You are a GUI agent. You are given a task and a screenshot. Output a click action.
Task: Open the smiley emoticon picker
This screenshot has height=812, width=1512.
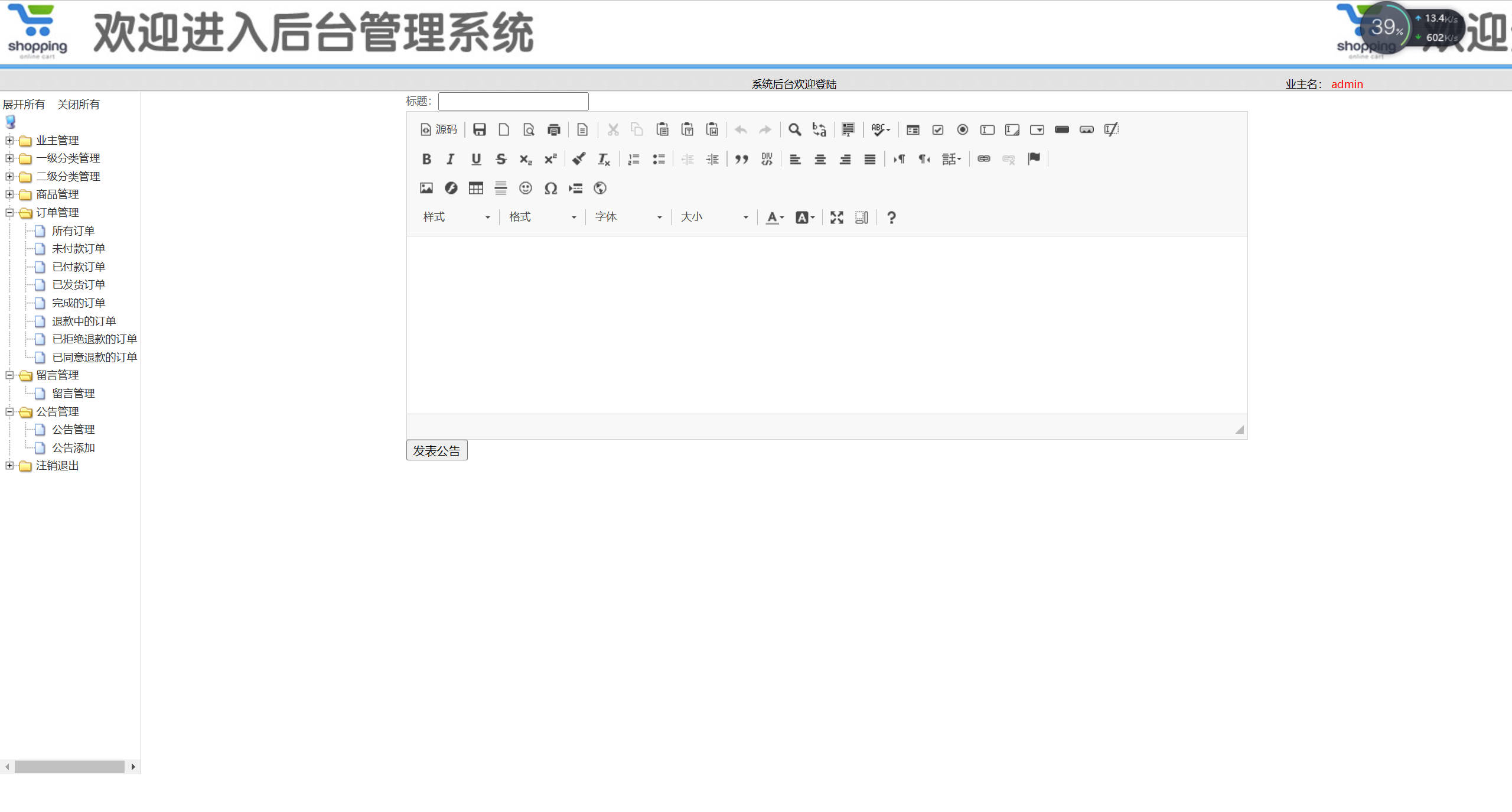(526, 188)
